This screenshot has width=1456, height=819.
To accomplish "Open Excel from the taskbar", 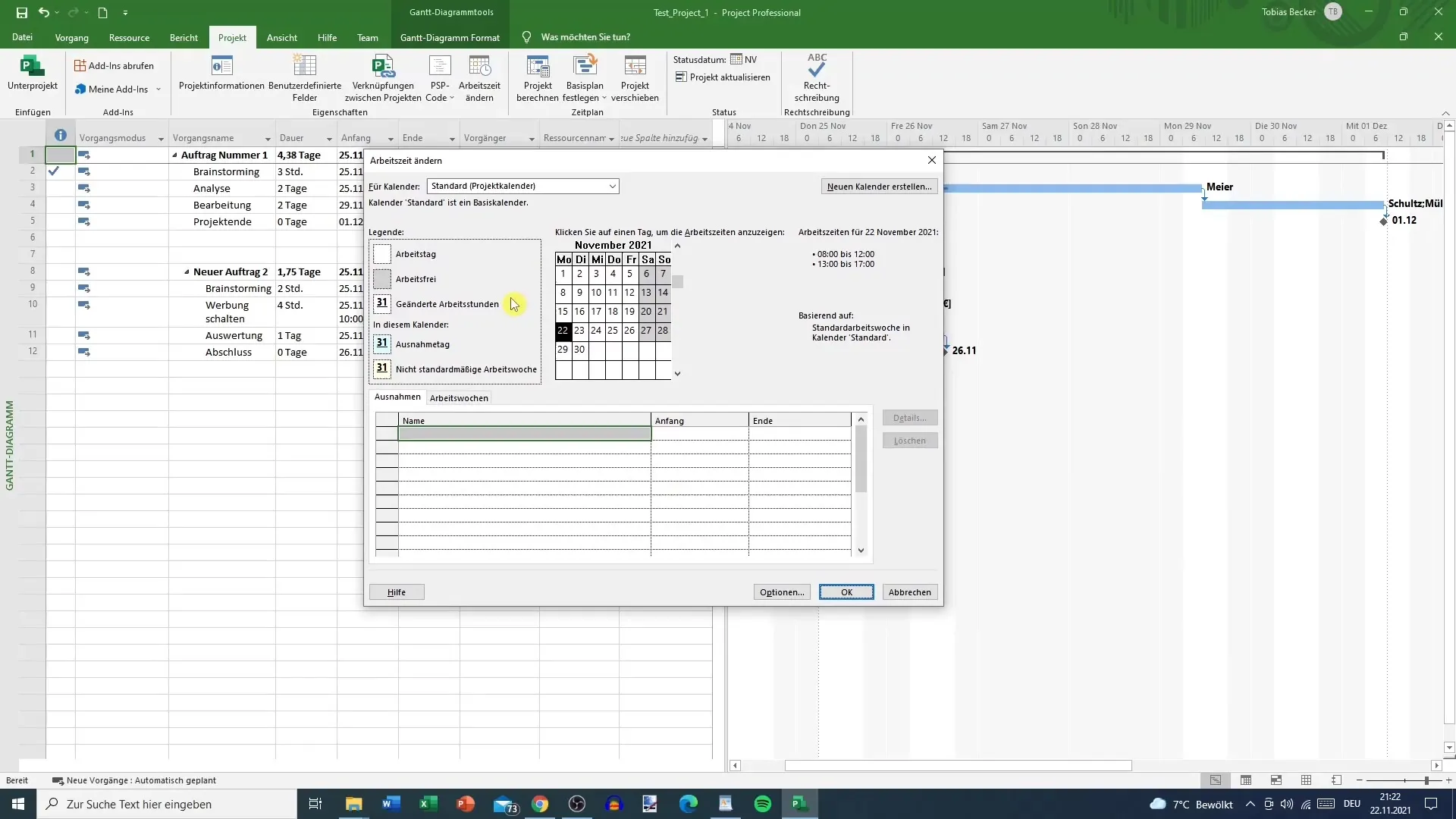I will (x=428, y=804).
